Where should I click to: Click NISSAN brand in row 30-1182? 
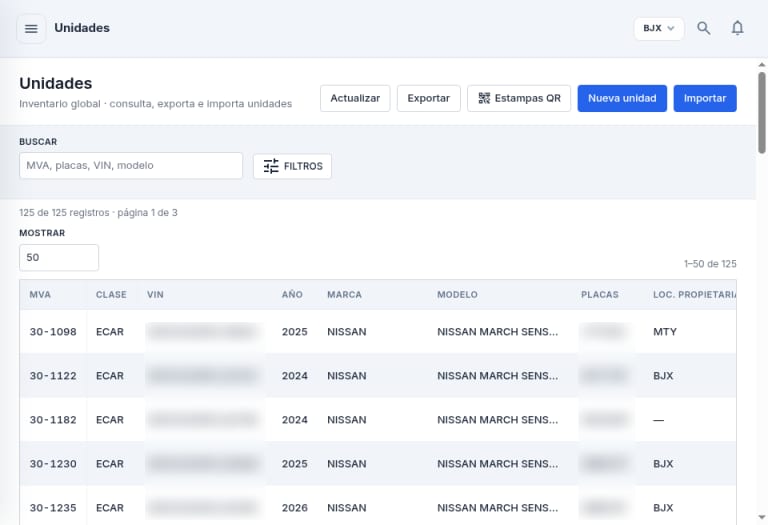click(x=347, y=420)
